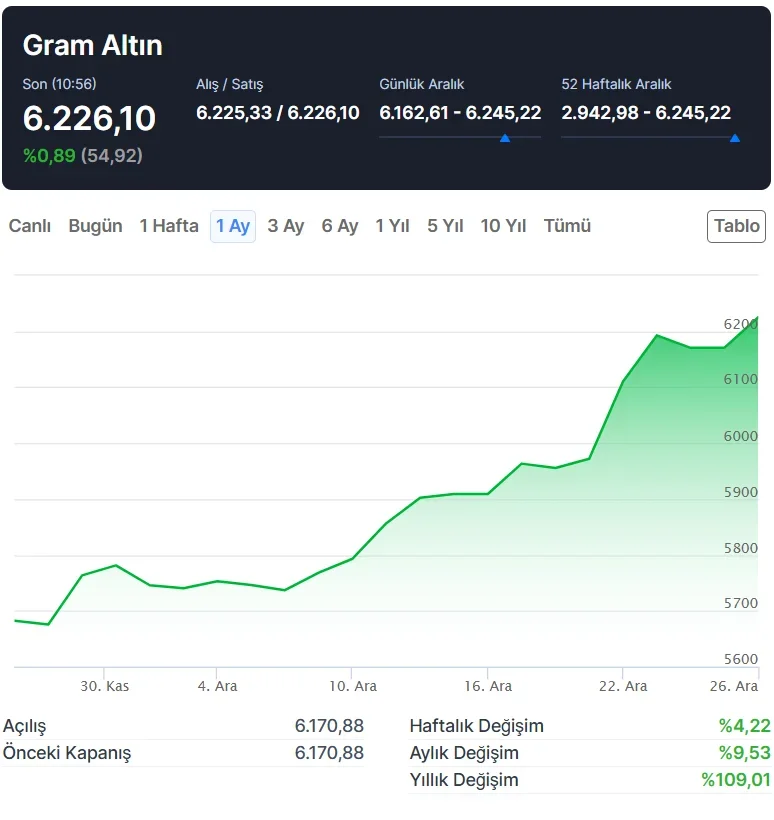Select the Bugün time range
This screenshot has height=820, width=774.
[x=95, y=226]
